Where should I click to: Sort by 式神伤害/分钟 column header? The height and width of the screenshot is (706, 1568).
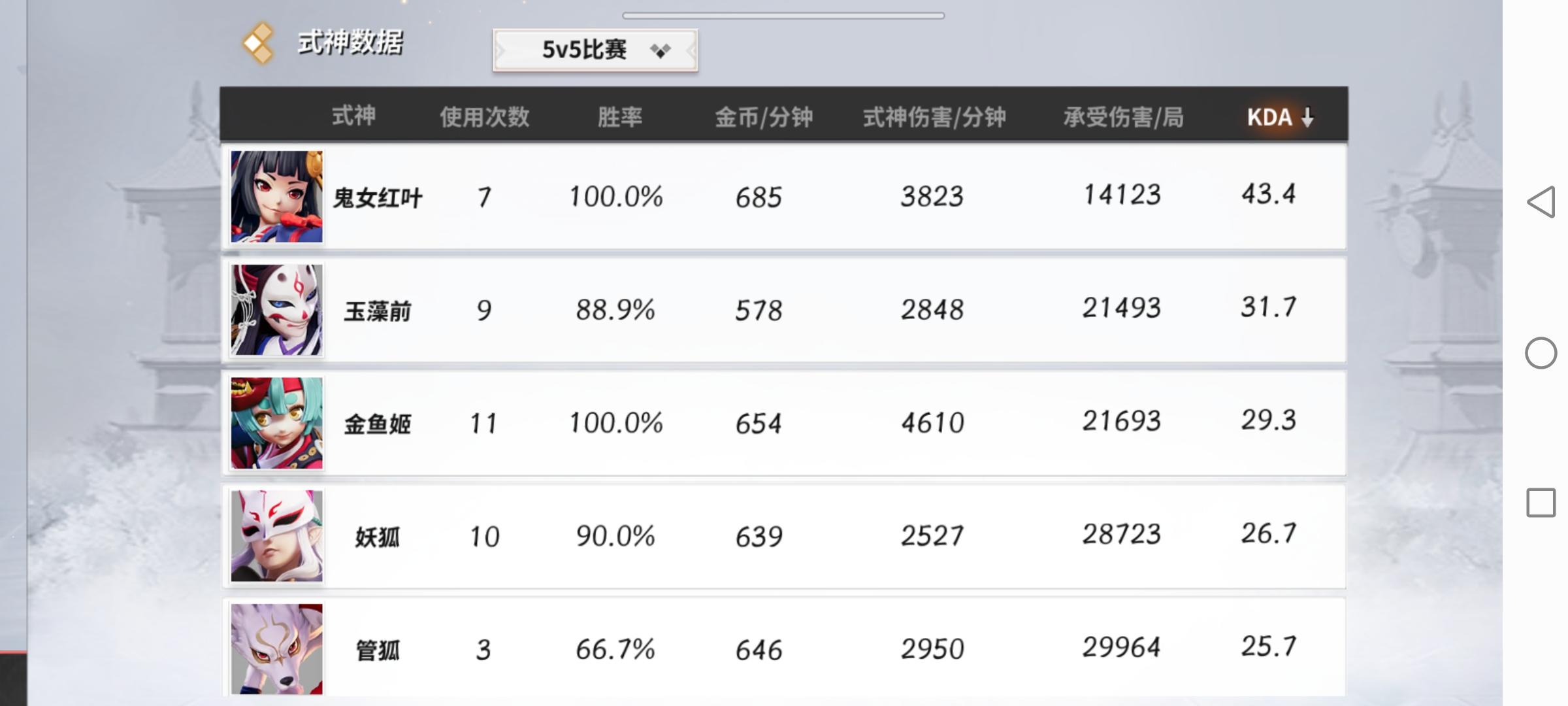(934, 117)
